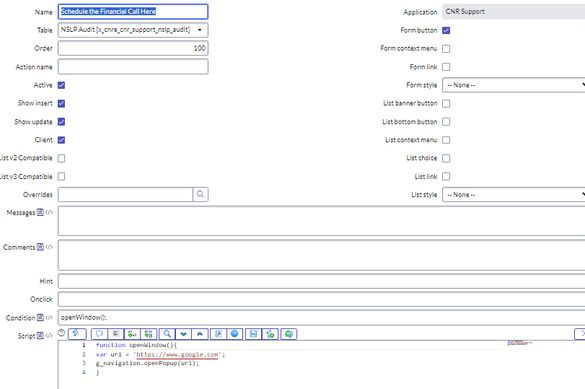The image size is (585, 389).
Task: Enable the List bottom button checkbox
Action: [x=446, y=122]
